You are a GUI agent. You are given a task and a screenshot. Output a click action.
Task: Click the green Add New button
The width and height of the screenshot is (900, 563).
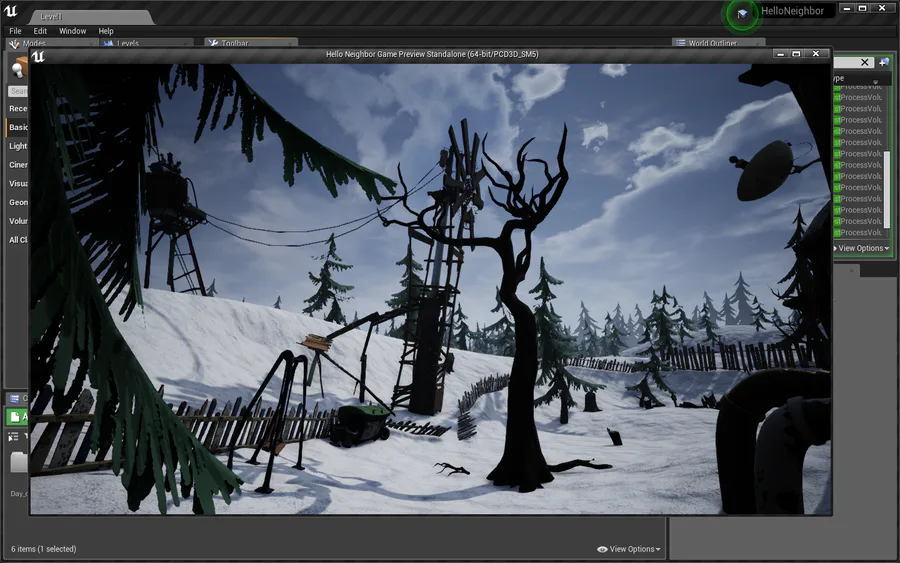(17, 417)
